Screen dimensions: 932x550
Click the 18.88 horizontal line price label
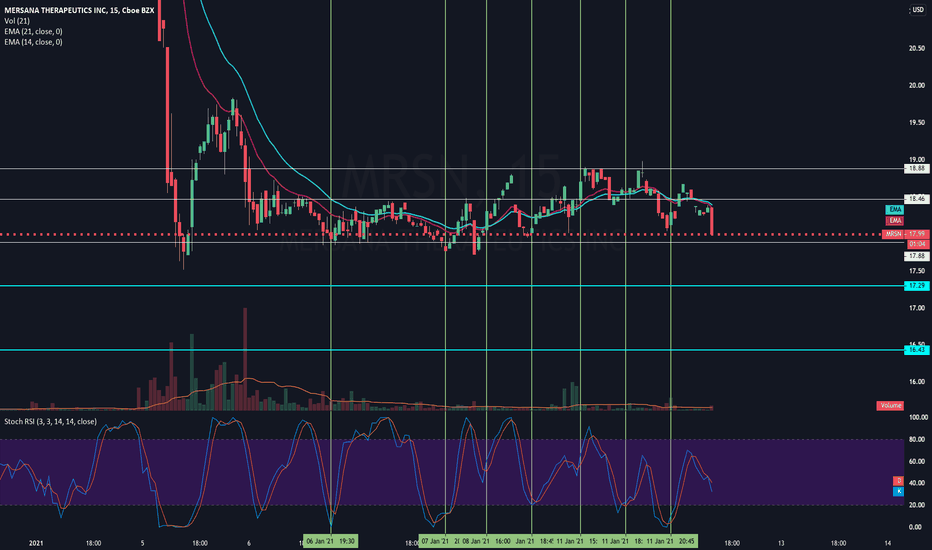(x=917, y=169)
